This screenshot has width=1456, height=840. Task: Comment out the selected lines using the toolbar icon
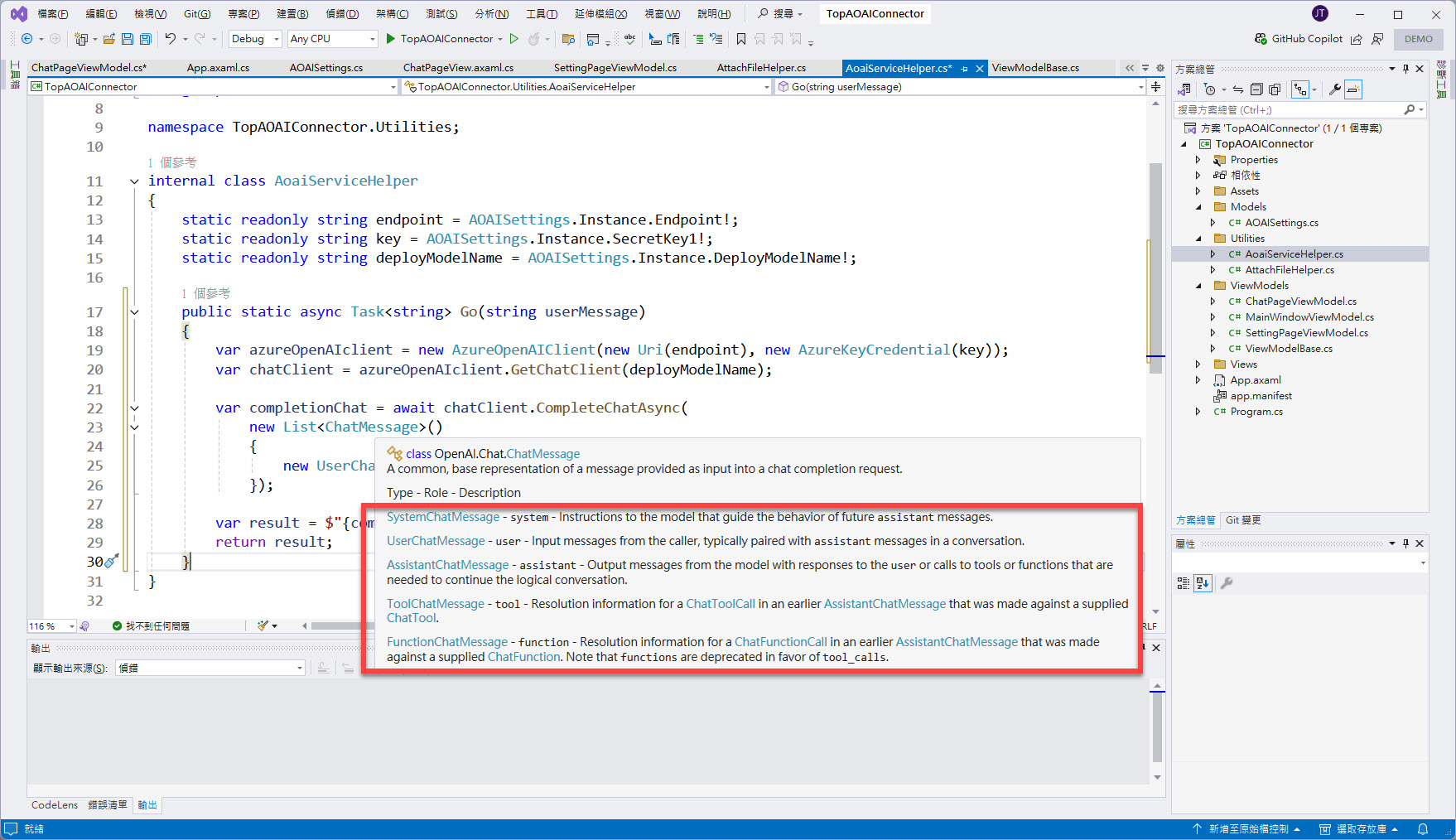698,39
